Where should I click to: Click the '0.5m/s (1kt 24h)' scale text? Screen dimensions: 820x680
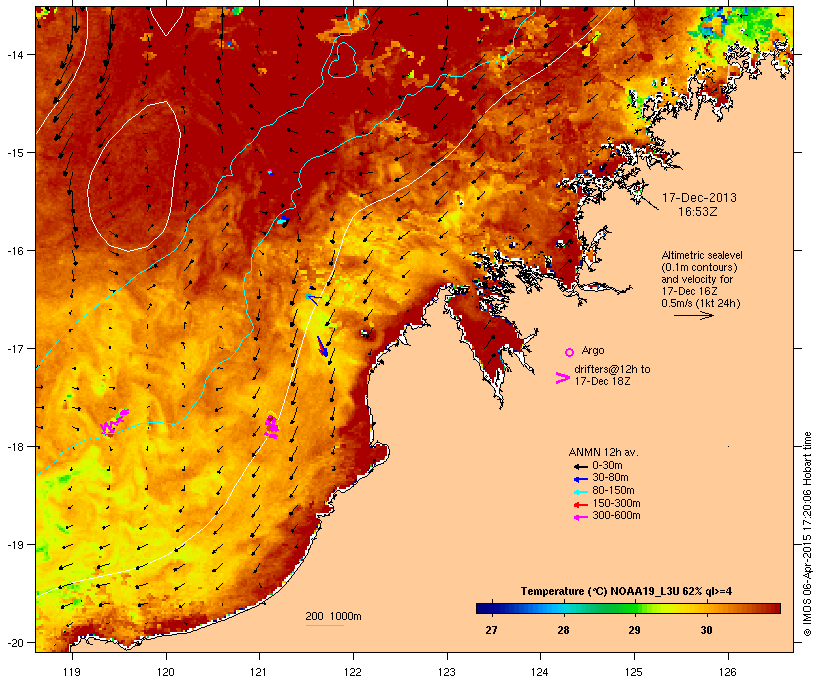tap(701, 303)
